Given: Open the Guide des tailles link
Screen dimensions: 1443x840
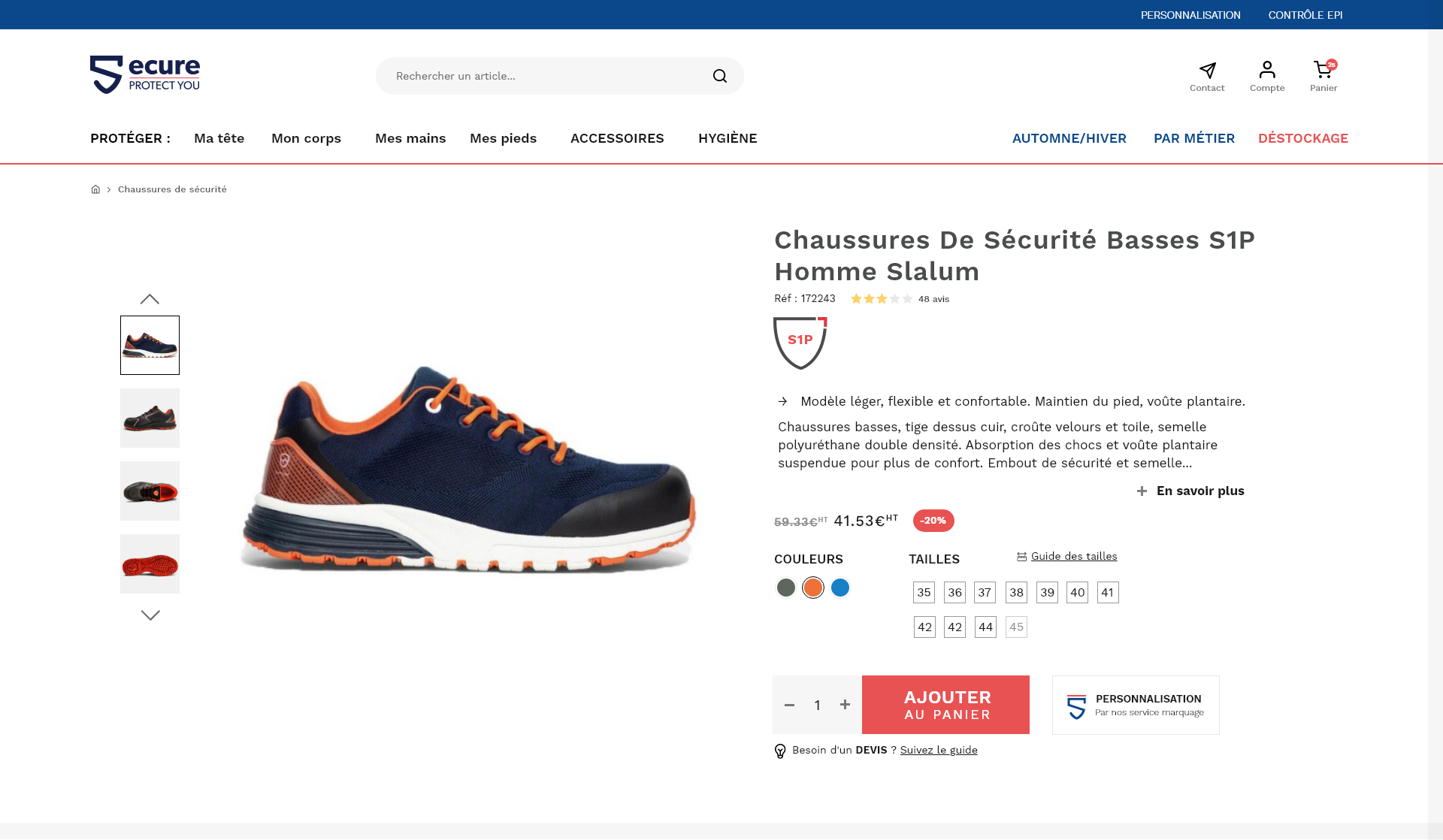Looking at the screenshot, I should [x=1073, y=557].
